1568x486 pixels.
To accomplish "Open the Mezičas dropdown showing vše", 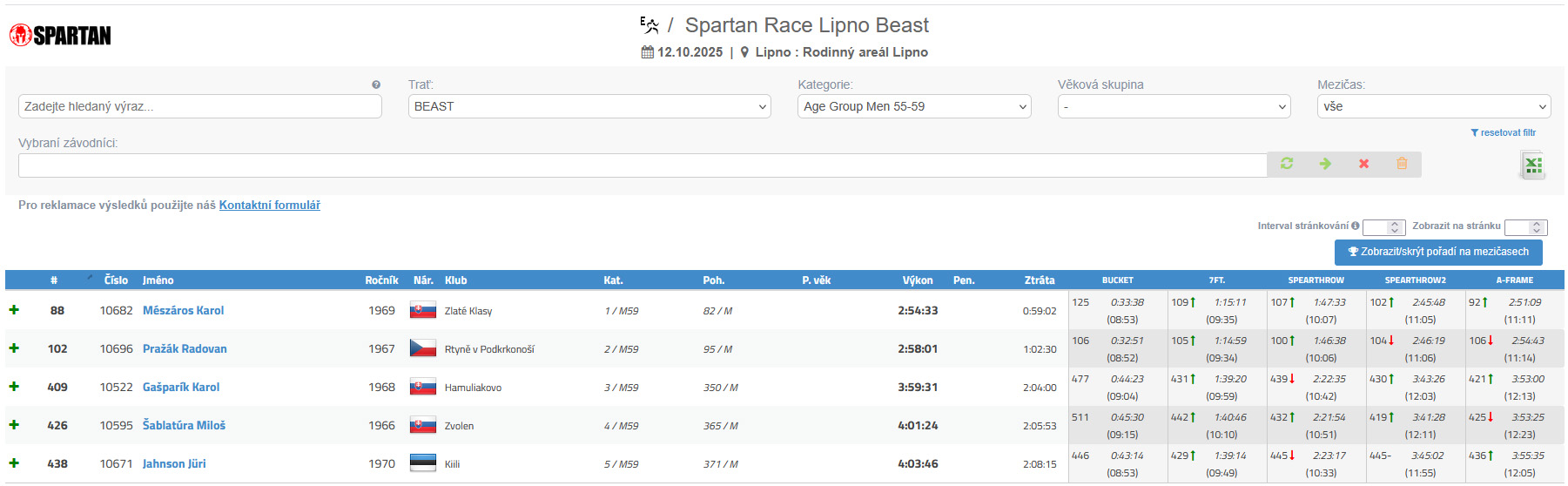I will (1433, 106).
